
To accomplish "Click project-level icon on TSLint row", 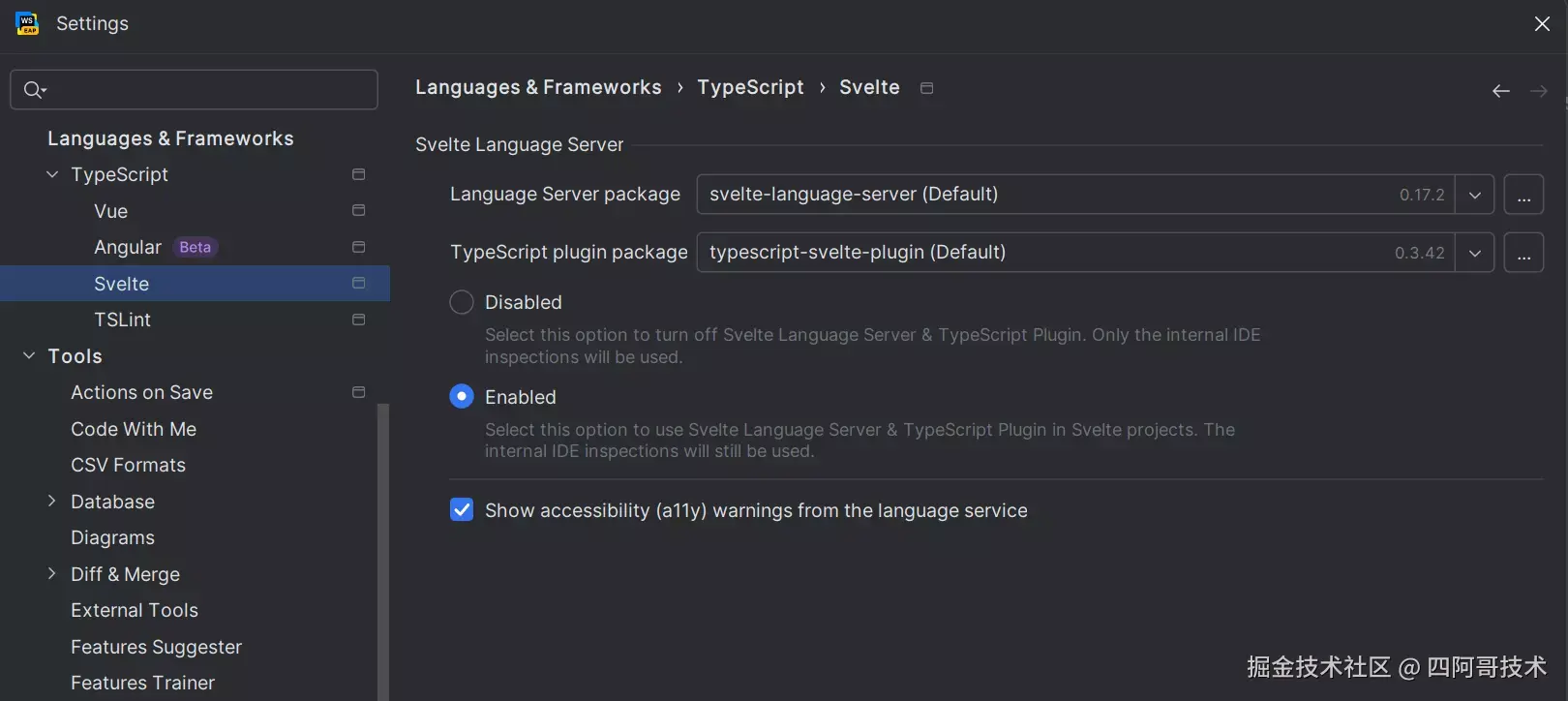I will 358,320.
